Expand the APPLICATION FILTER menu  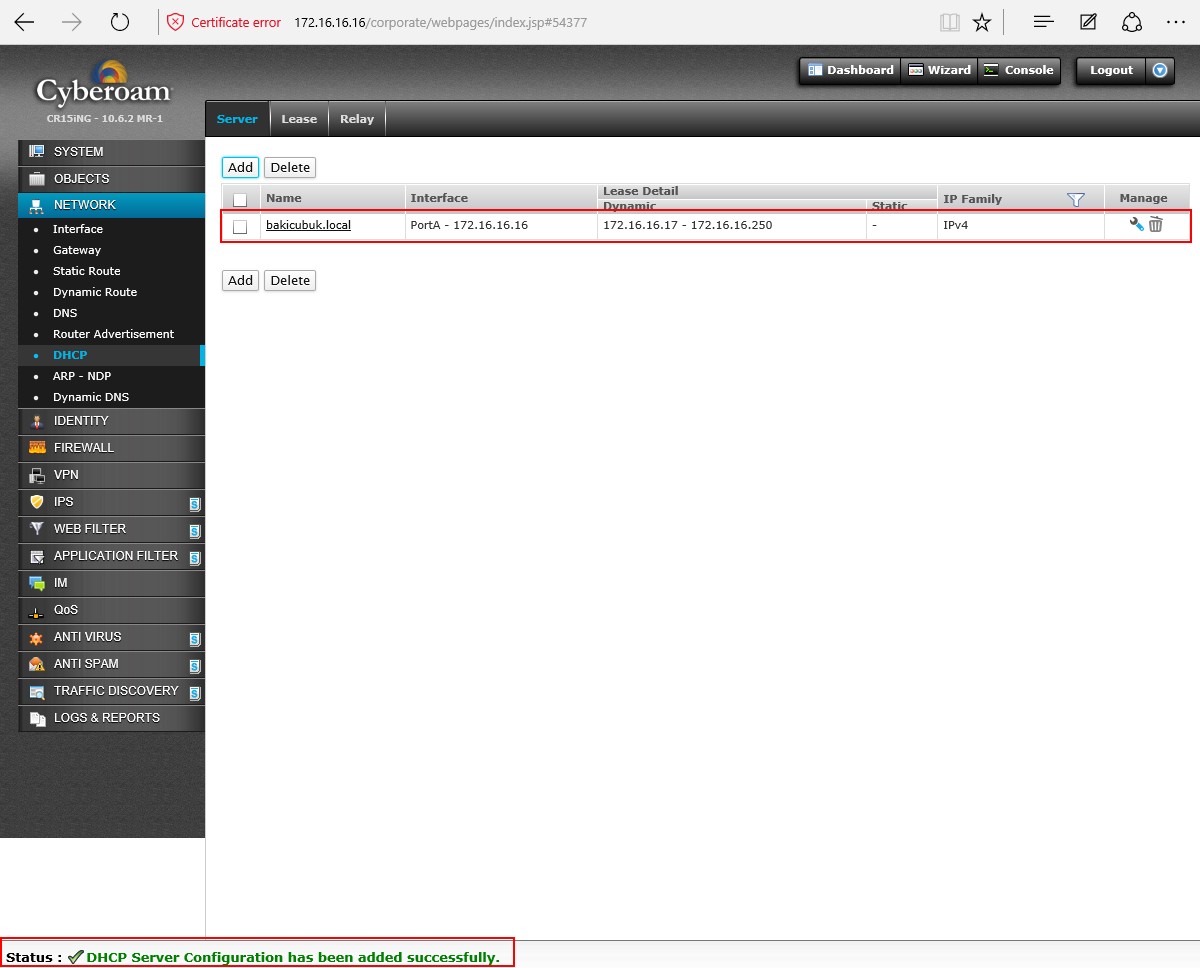[111, 556]
